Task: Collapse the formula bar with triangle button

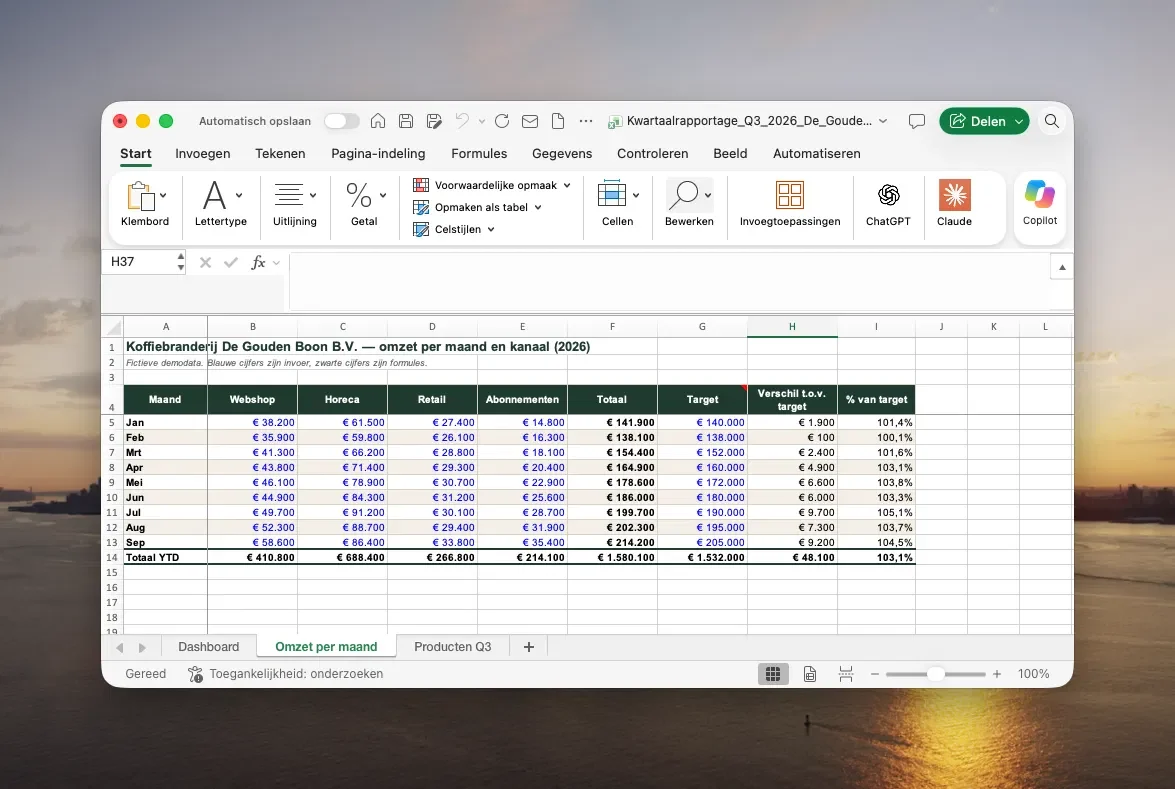Action: pos(1062,267)
